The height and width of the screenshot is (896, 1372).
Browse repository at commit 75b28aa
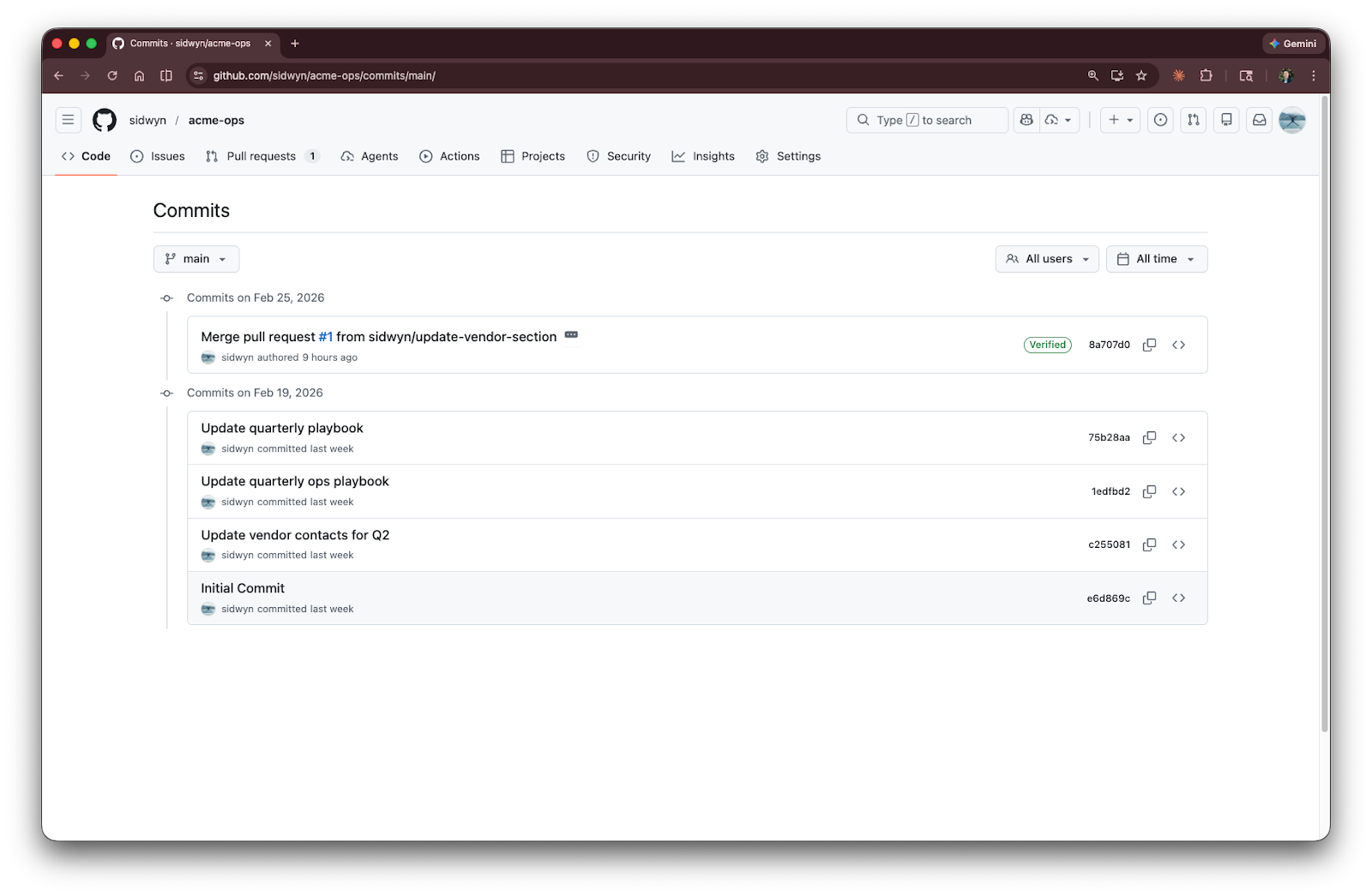click(1178, 437)
